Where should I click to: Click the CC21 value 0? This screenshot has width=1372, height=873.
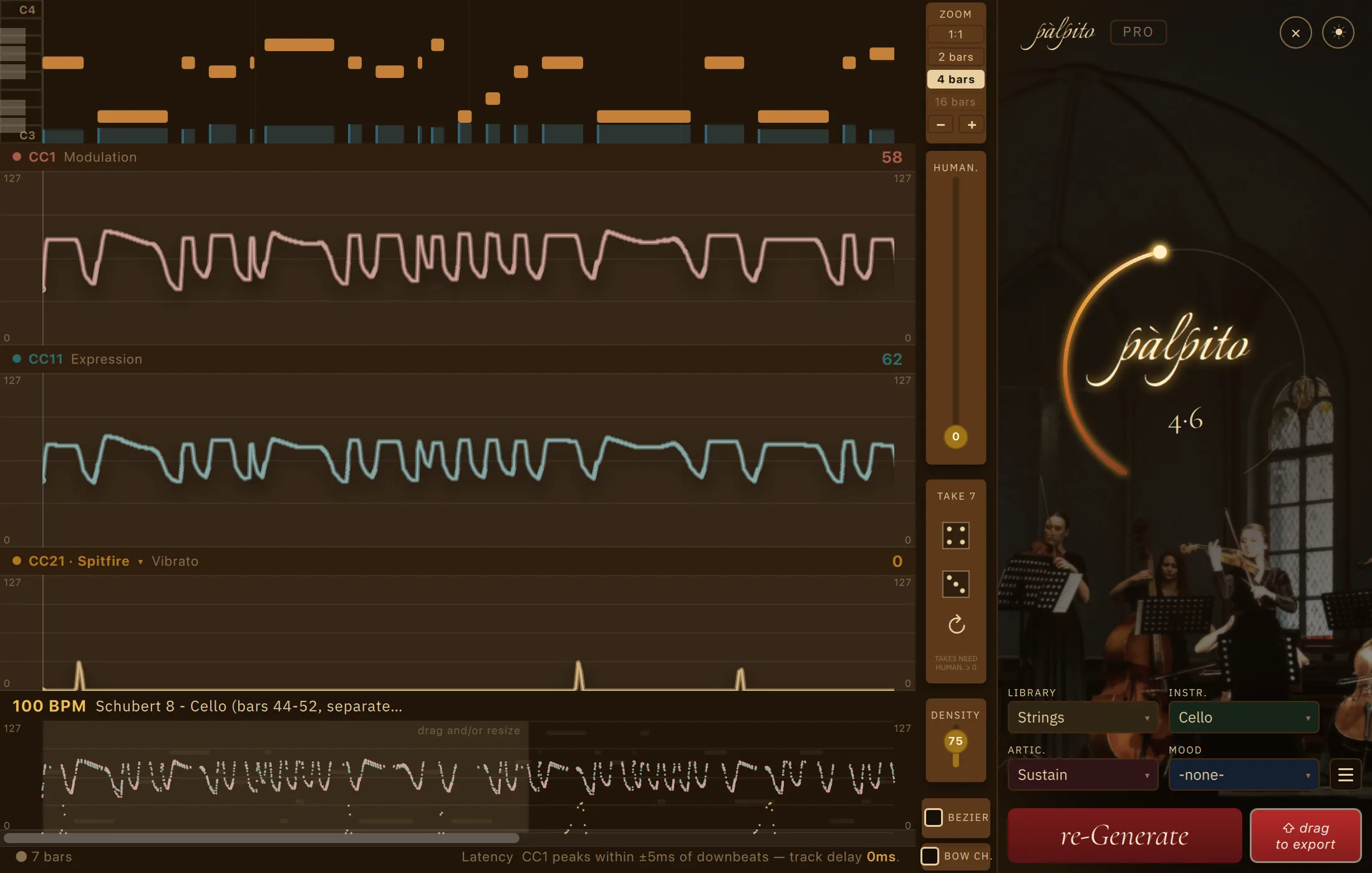point(897,561)
